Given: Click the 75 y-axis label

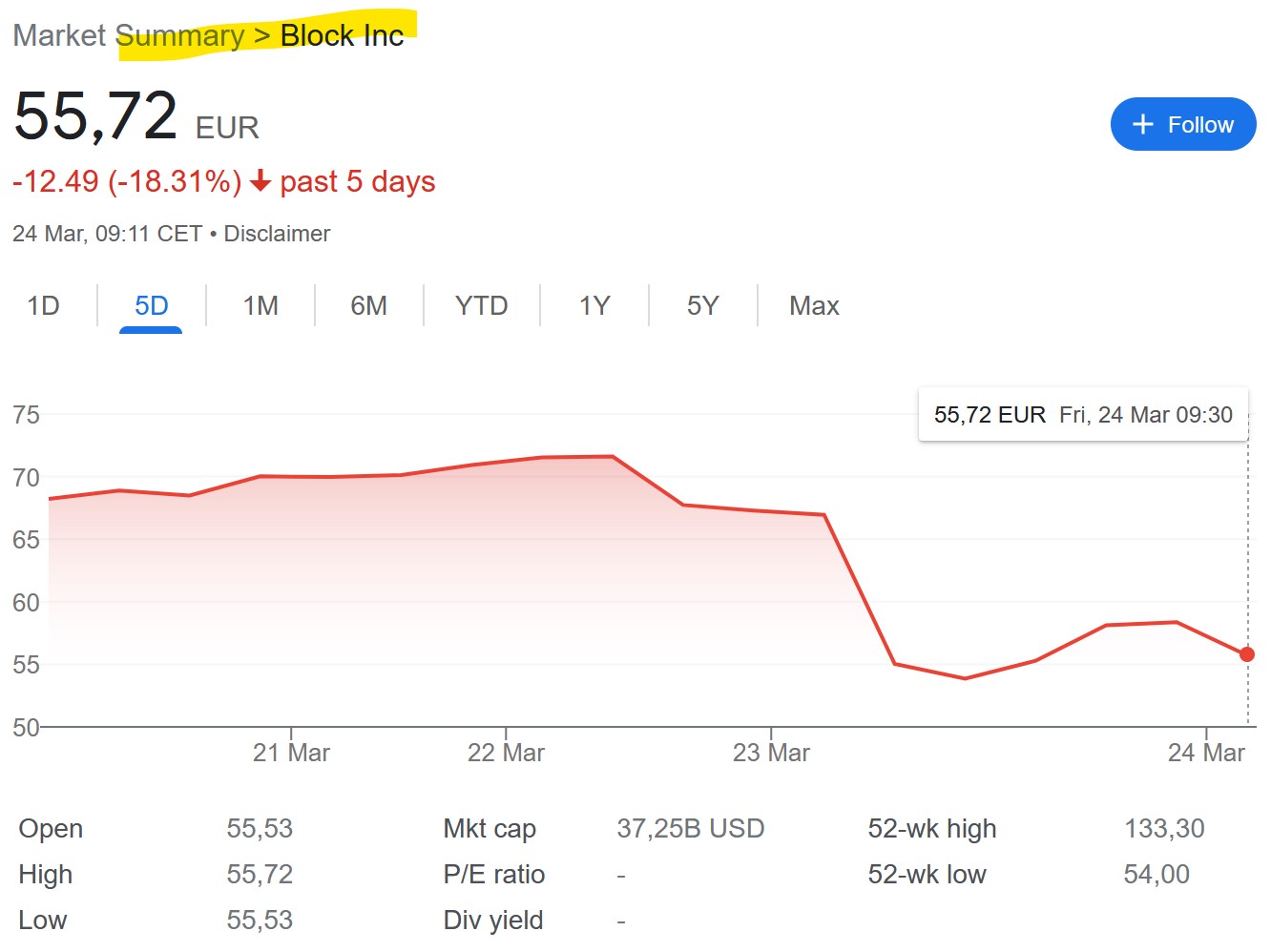Looking at the screenshot, I should [26, 415].
